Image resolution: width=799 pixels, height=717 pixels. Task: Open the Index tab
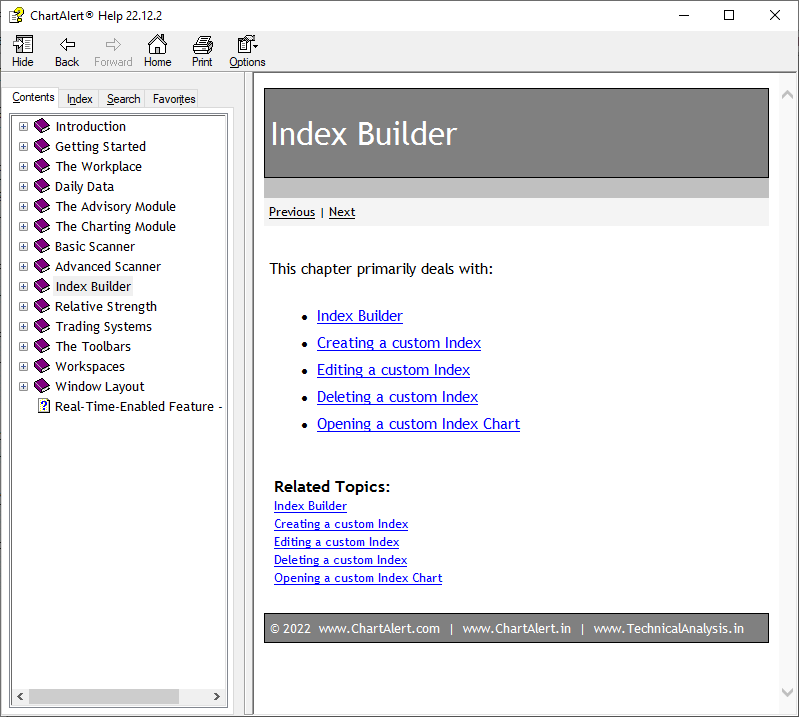(79, 99)
